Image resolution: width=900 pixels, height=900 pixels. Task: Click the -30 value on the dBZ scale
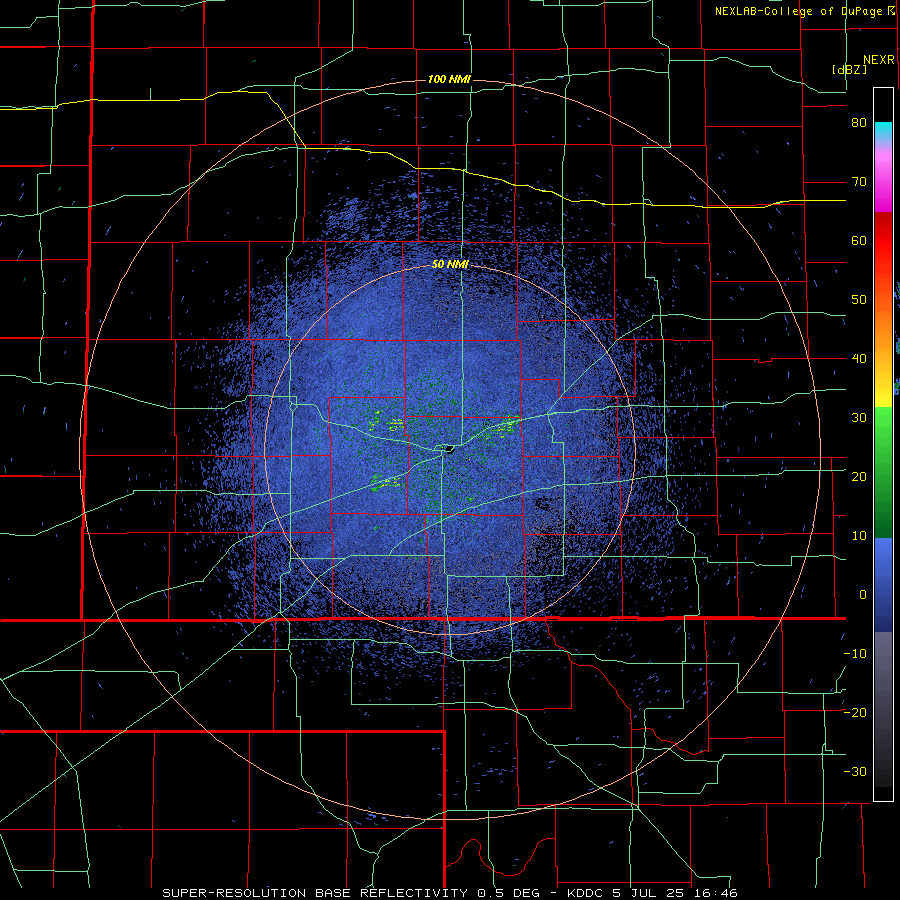point(855,772)
